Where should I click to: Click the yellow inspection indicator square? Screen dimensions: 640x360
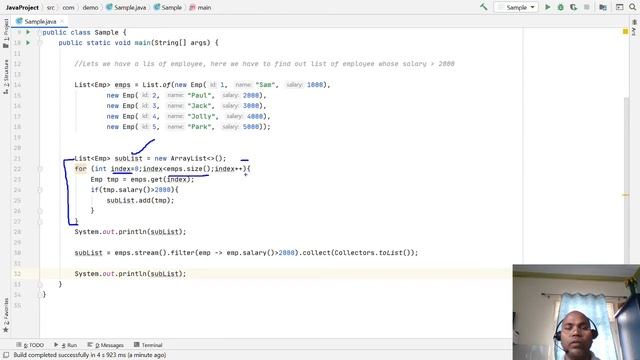pyautogui.click(x=625, y=31)
